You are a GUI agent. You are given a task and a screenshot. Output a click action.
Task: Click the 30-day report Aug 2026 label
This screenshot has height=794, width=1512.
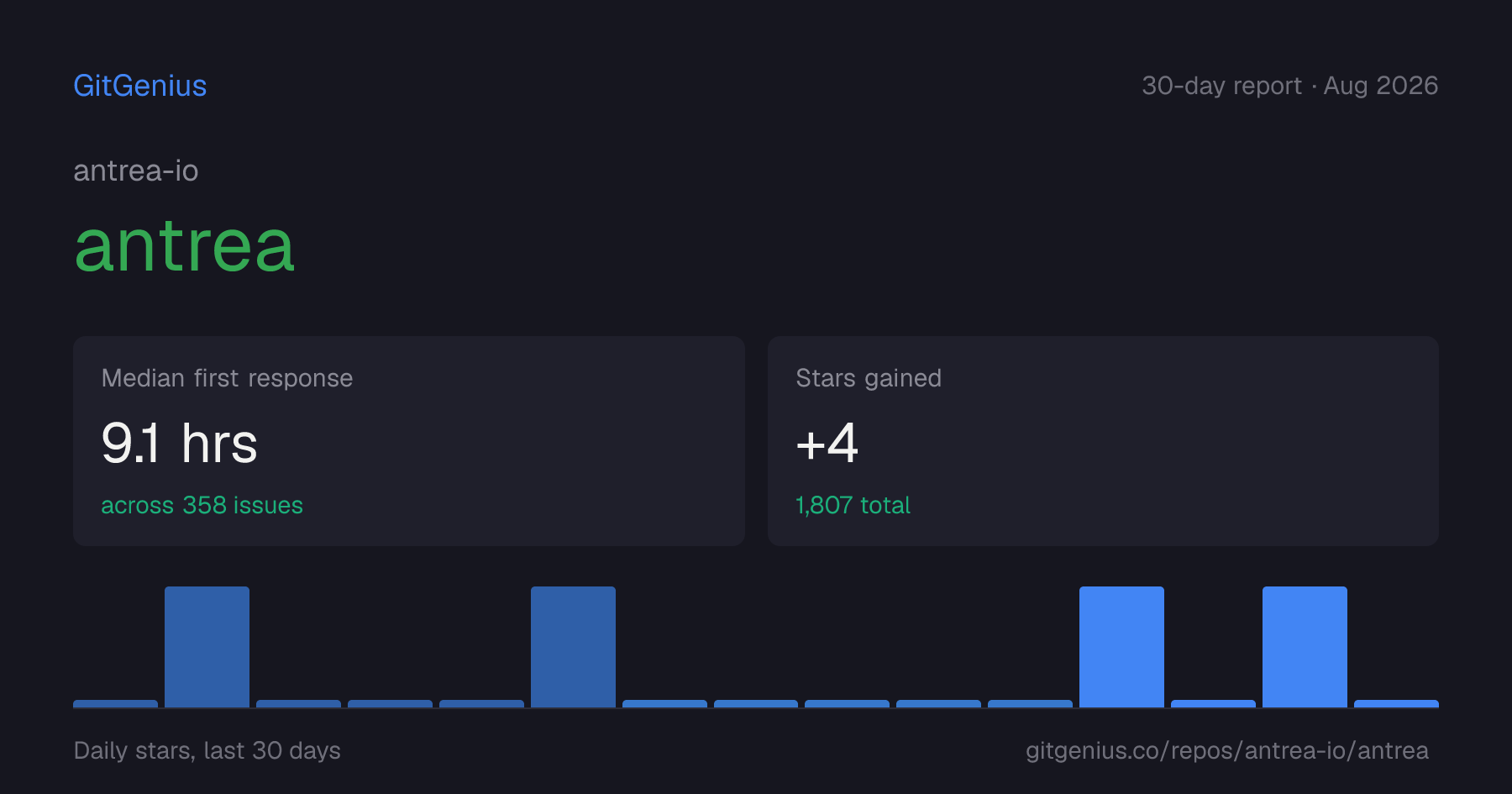pyautogui.click(x=1289, y=86)
